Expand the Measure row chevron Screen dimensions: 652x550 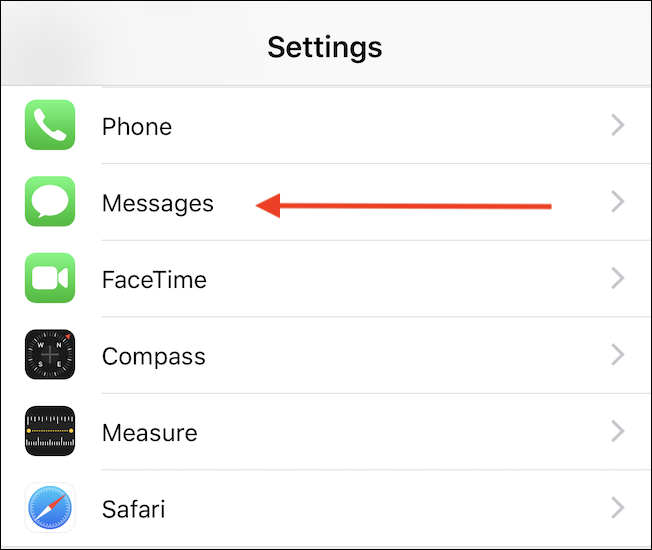(x=618, y=431)
